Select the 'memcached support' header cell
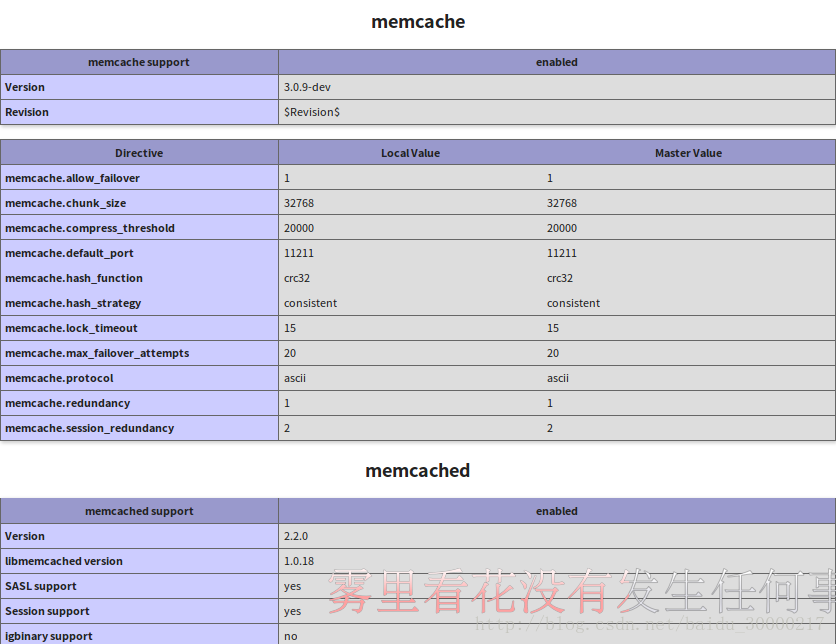 click(139, 511)
